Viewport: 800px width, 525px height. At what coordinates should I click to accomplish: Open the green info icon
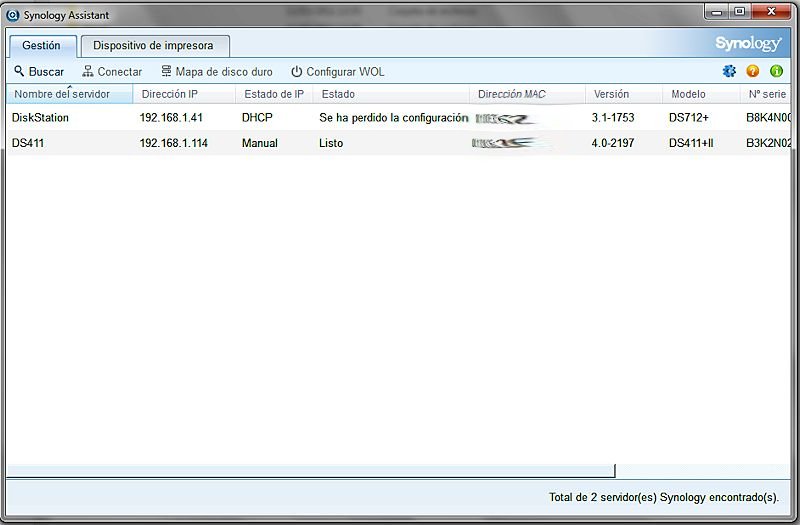pos(777,71)
